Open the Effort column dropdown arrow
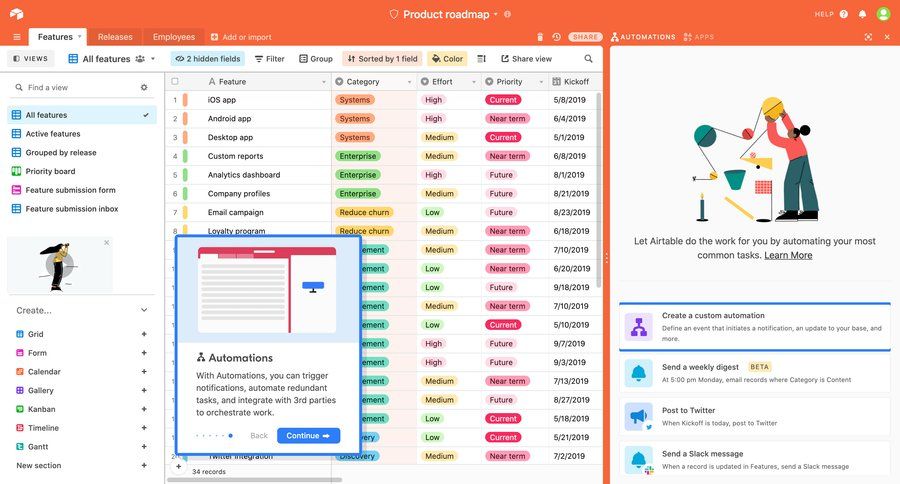Viewport: 900px width, 484px height. click(474, 82)
